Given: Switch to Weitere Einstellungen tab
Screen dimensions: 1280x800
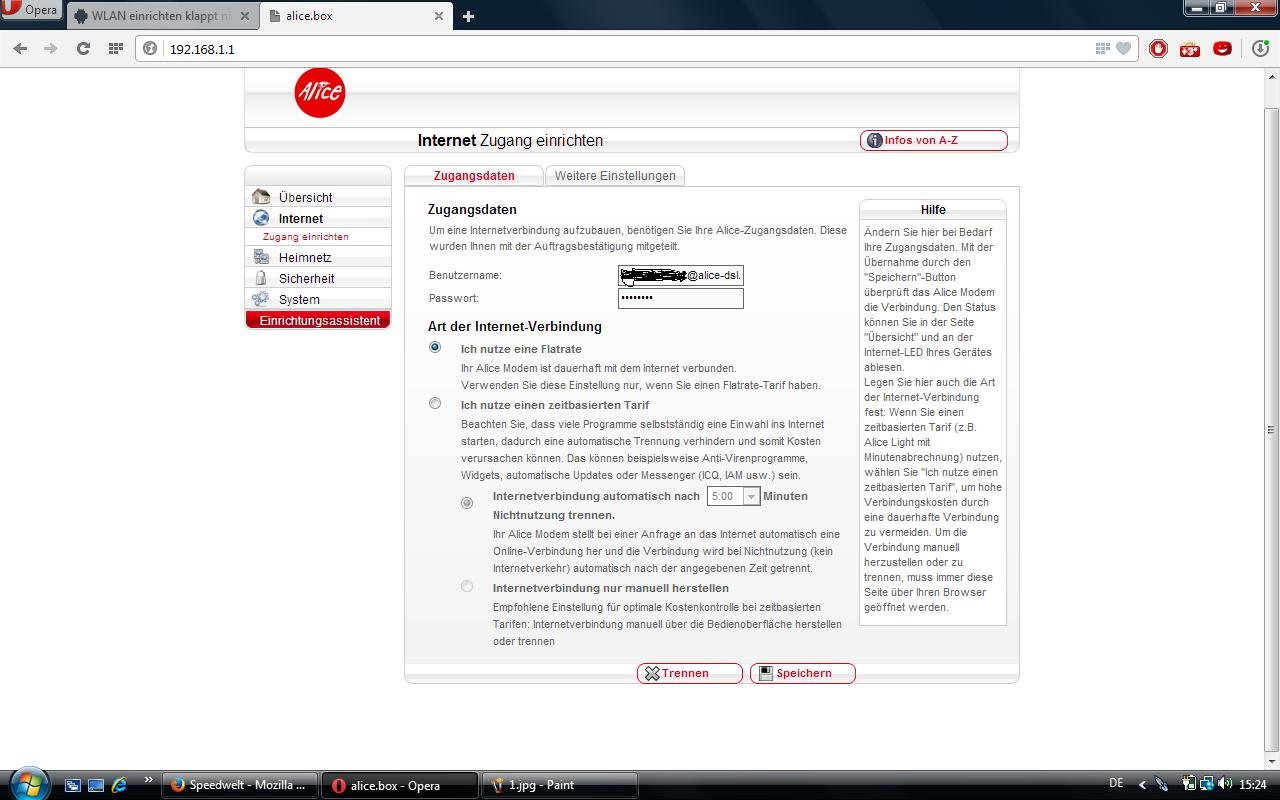Looking at the screenshot, I should (615, 175).
